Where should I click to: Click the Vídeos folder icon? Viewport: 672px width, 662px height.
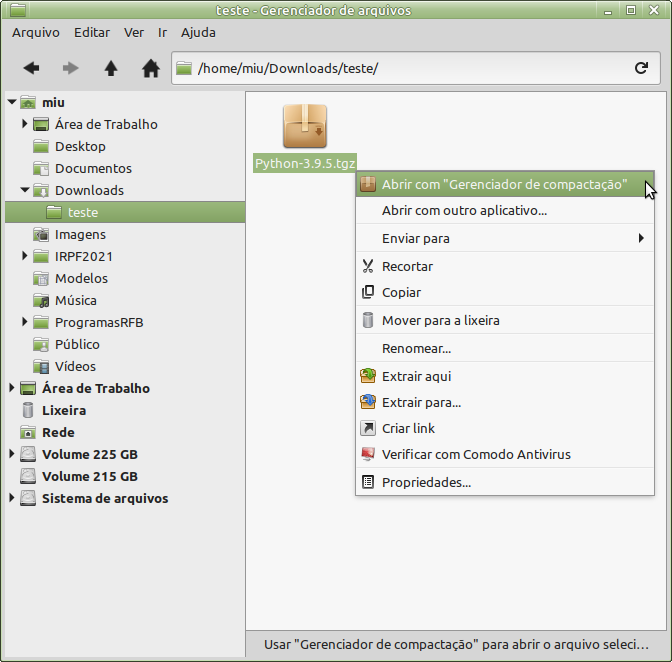pos(41,366)
